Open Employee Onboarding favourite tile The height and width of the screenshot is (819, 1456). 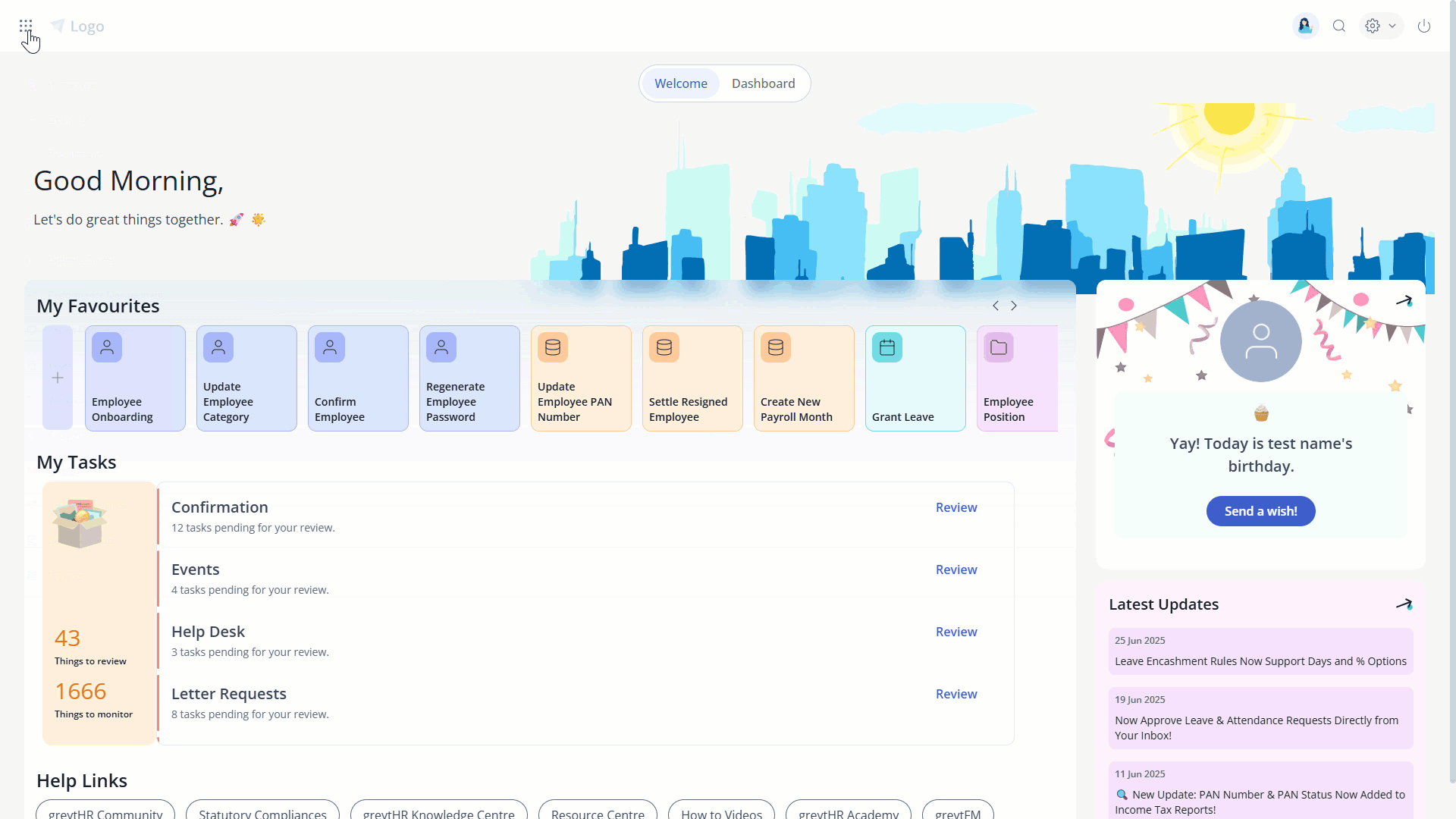(x=135, y=378)
